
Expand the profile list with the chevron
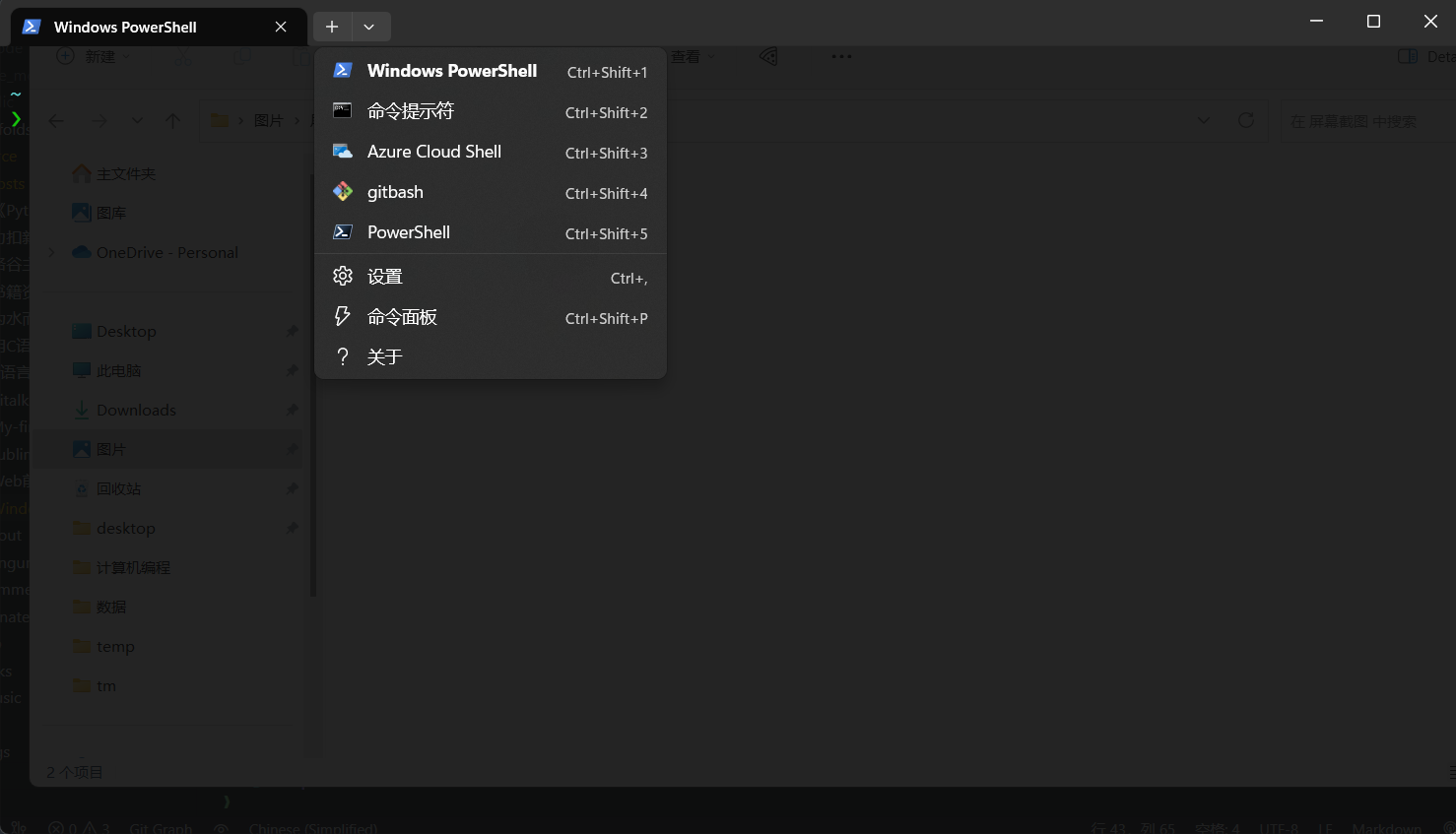pos(369,27)
